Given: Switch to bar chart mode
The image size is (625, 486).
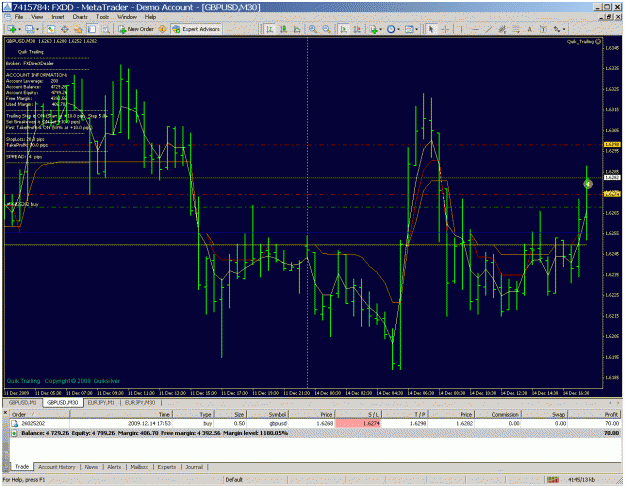Looking at the screenshot, I should tap(270, 29).
